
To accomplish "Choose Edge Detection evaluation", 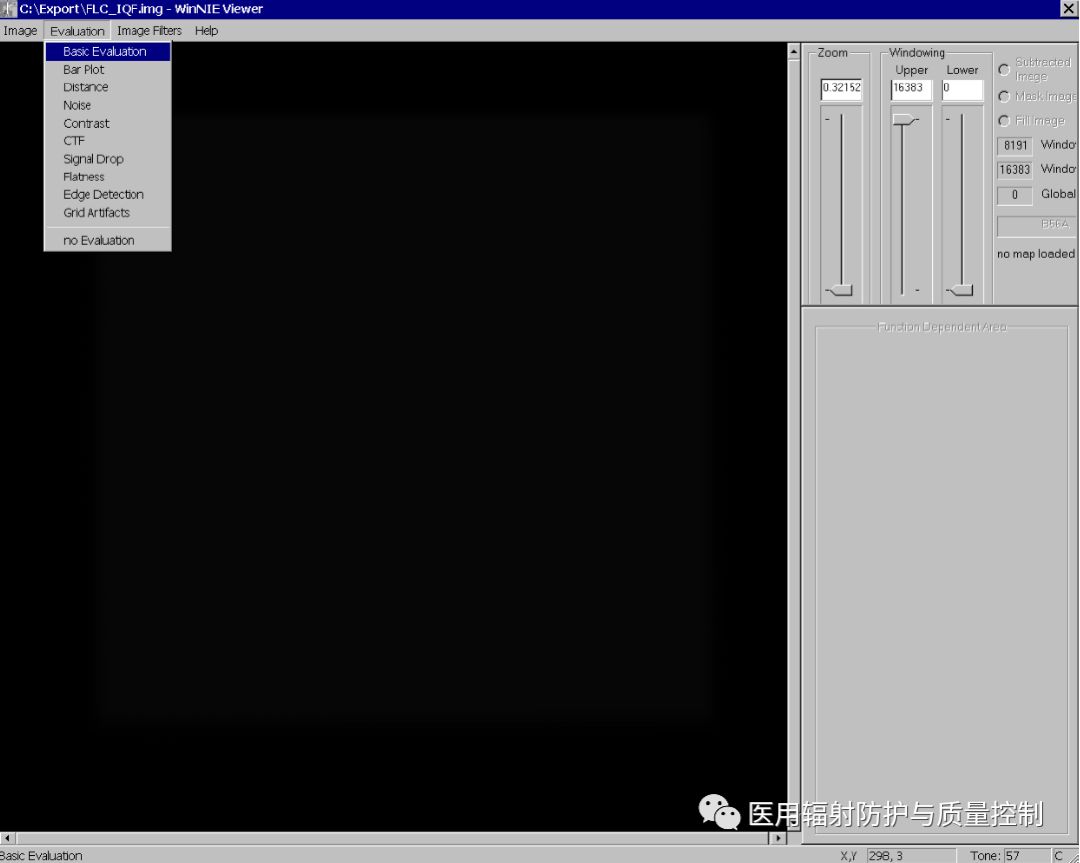I will 107,195.
